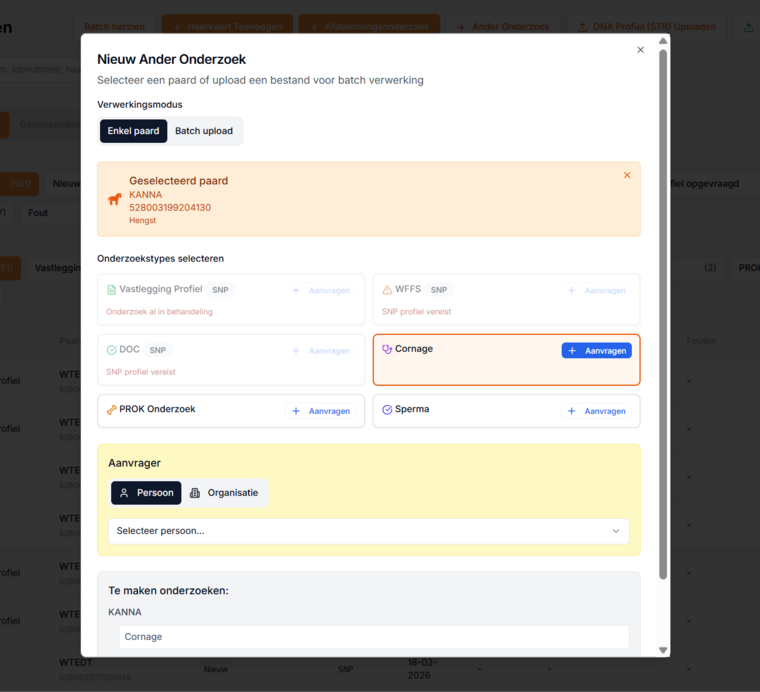Click the building icon in Organisatie

pyautogui.click(x=195, y=493)
